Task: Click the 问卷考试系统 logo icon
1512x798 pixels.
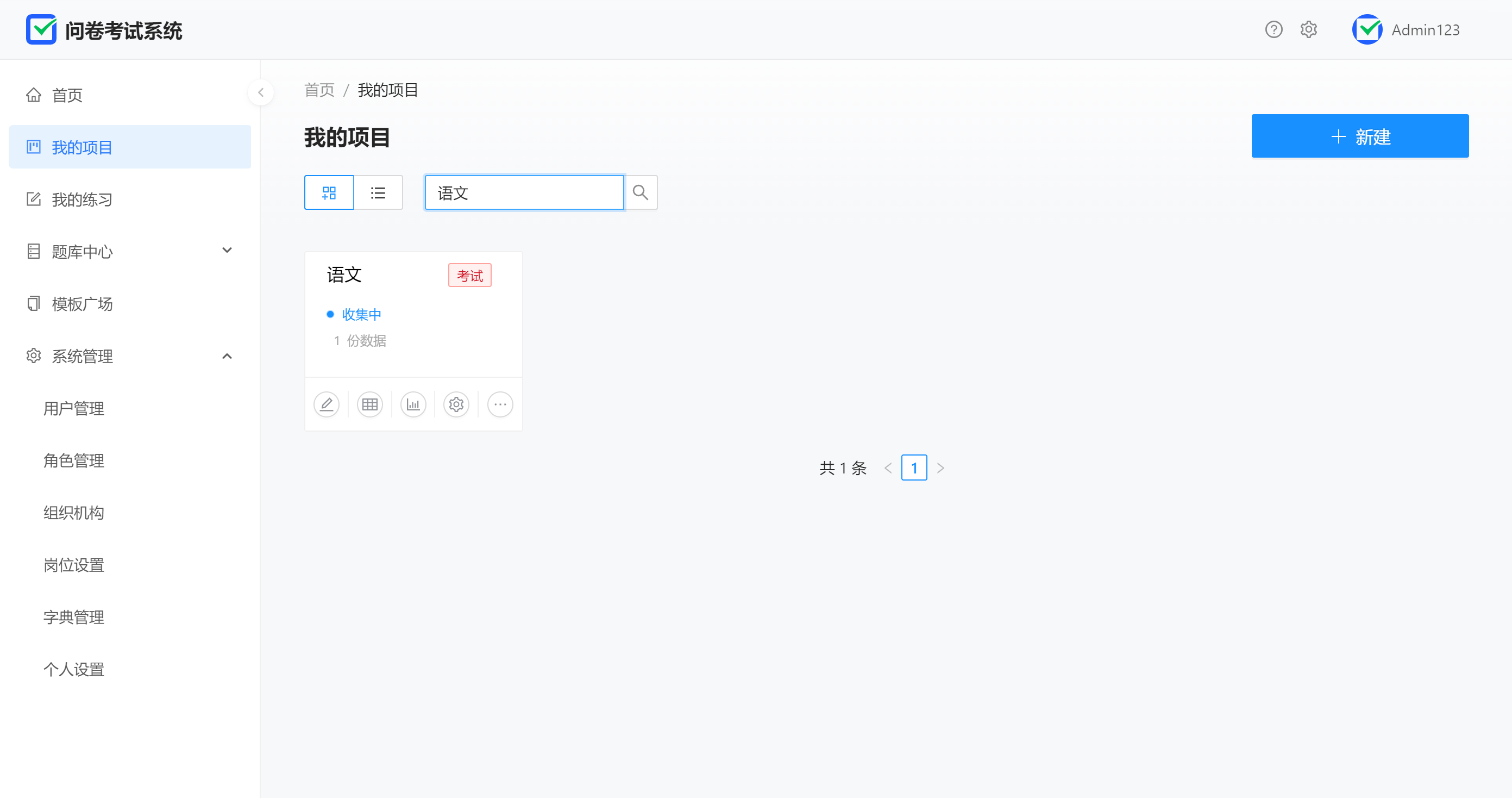Action: point(41,29)
